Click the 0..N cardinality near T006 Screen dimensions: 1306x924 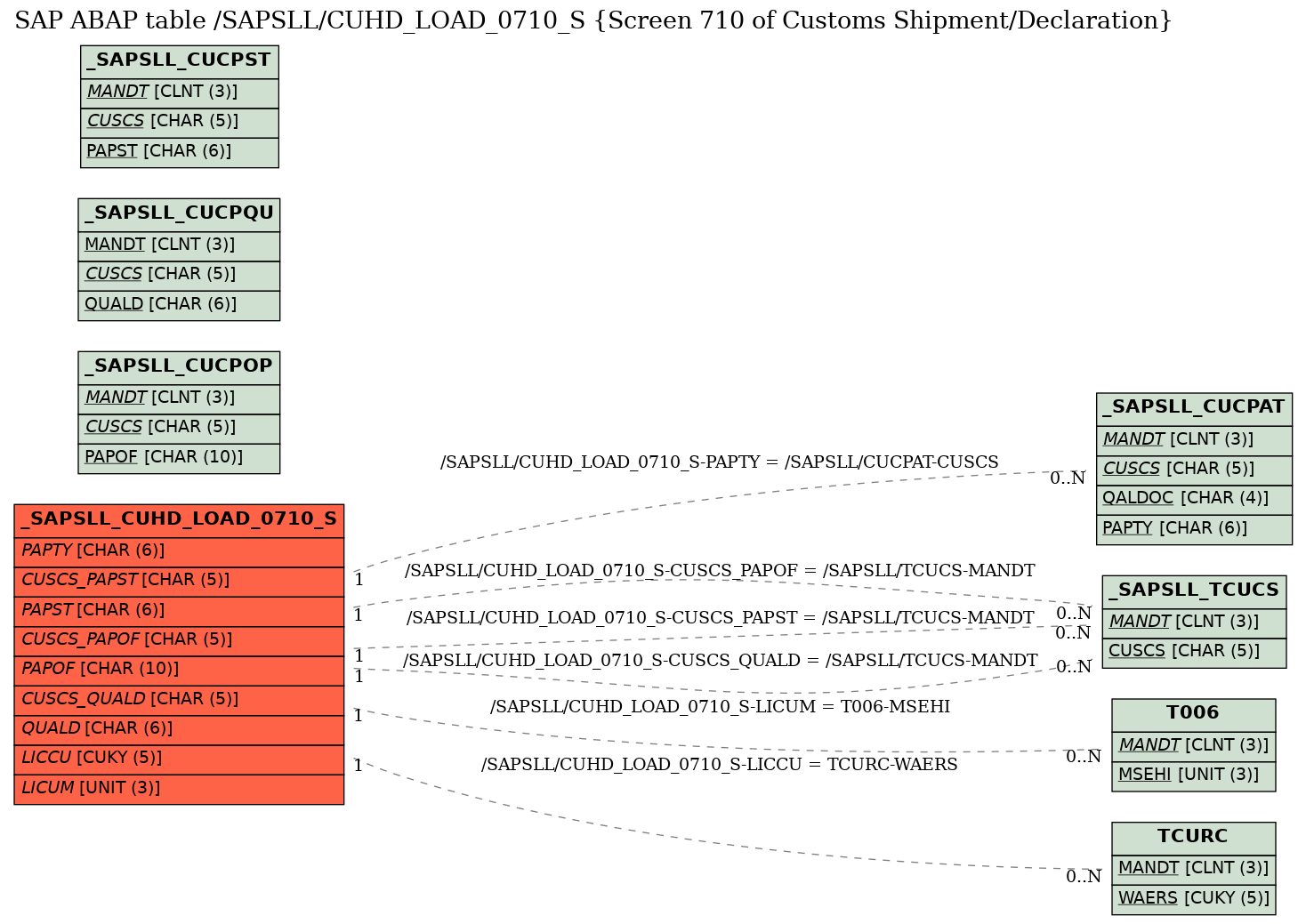1084,758
